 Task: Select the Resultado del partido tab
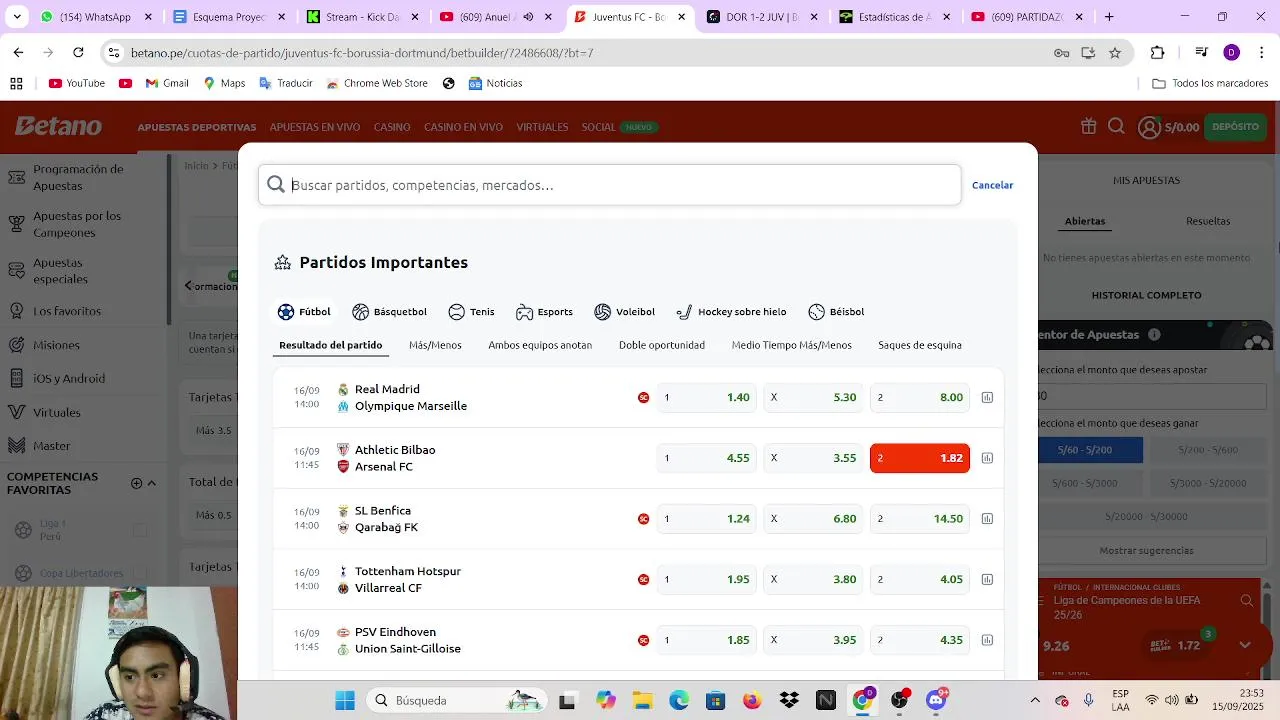(x=331, y=345)
